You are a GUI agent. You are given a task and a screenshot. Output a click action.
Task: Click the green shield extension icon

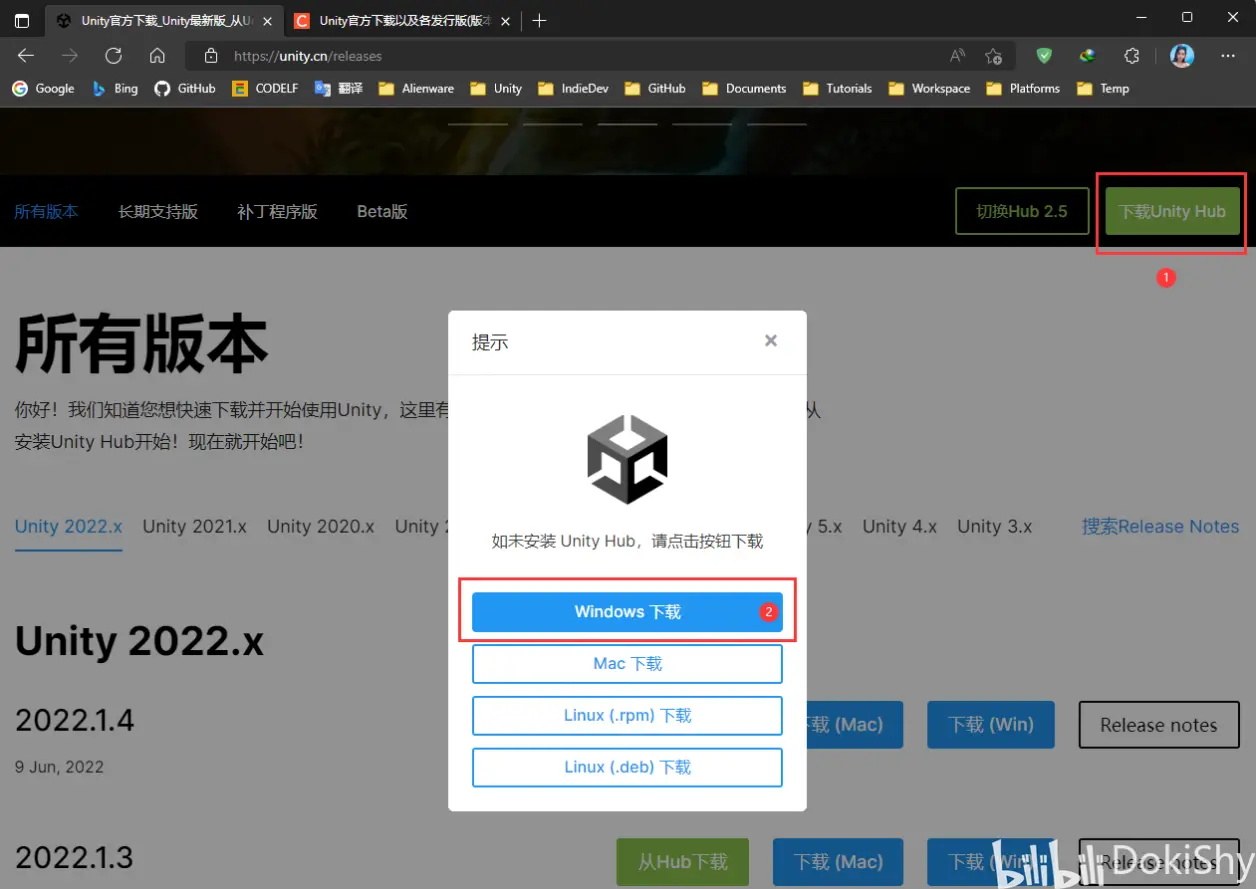(1044, 56)
